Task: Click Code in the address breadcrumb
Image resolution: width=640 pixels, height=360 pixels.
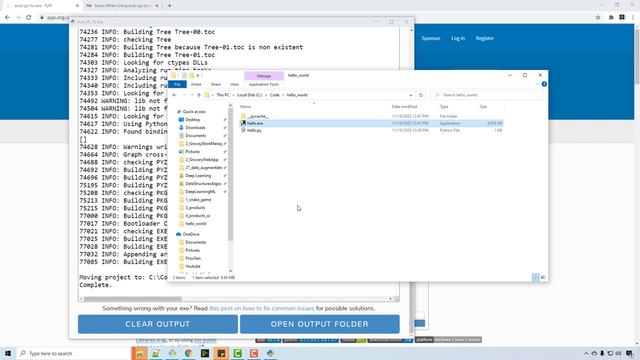Action: [x=274, y=95]
